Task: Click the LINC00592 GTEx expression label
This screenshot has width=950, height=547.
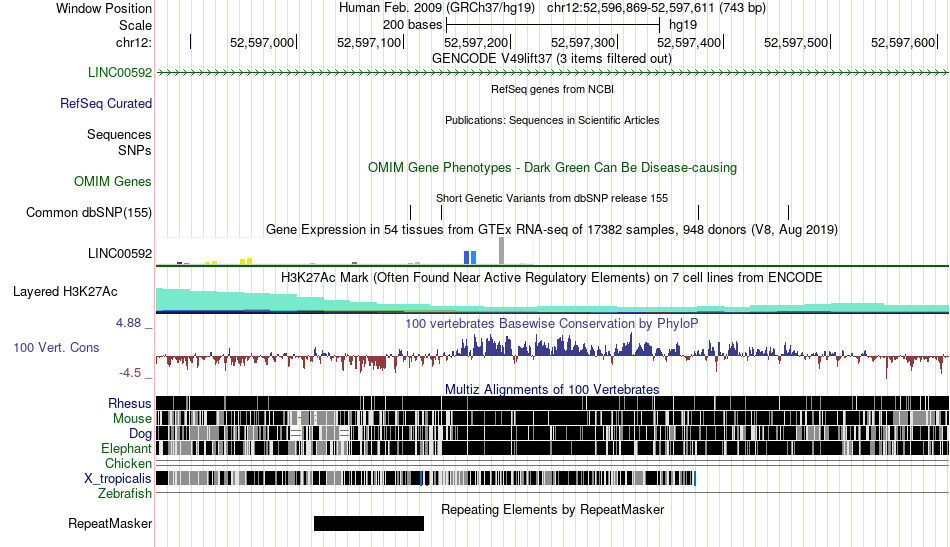Action: (x=120, y=253)
